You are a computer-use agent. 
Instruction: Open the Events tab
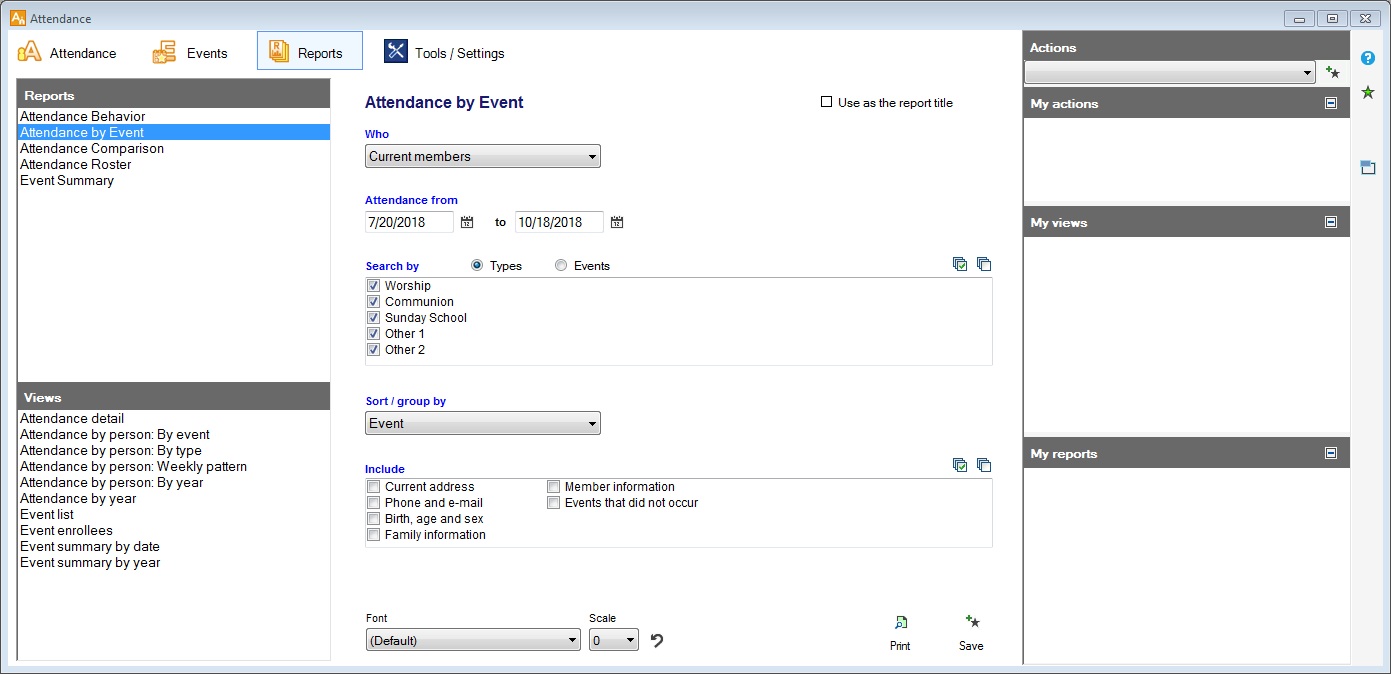tap(190, 53)
